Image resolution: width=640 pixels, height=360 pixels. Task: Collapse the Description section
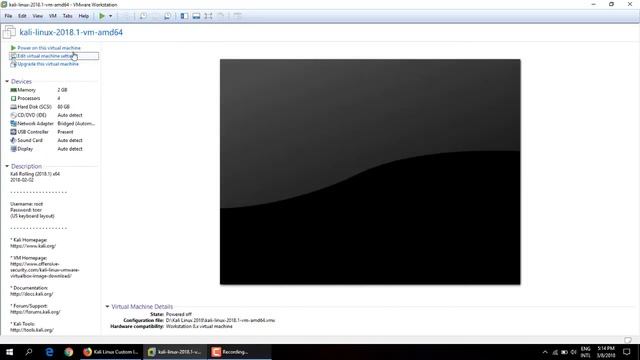[7, 166]
